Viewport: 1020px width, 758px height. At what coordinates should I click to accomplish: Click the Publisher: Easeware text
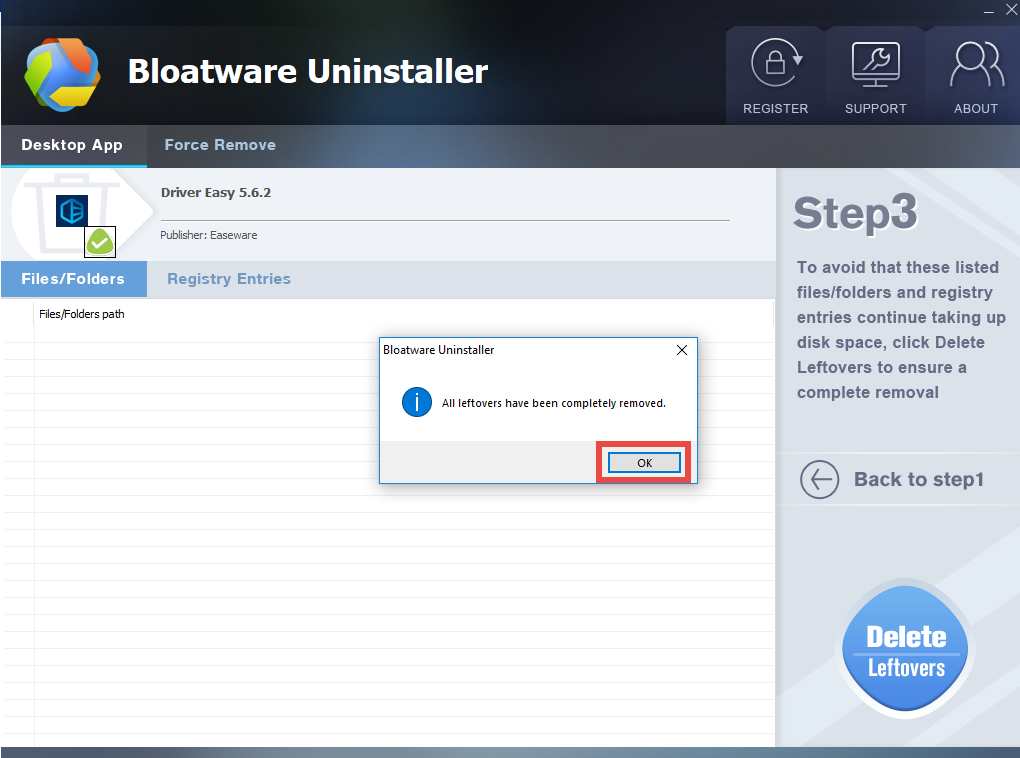[x=208, y=236]
